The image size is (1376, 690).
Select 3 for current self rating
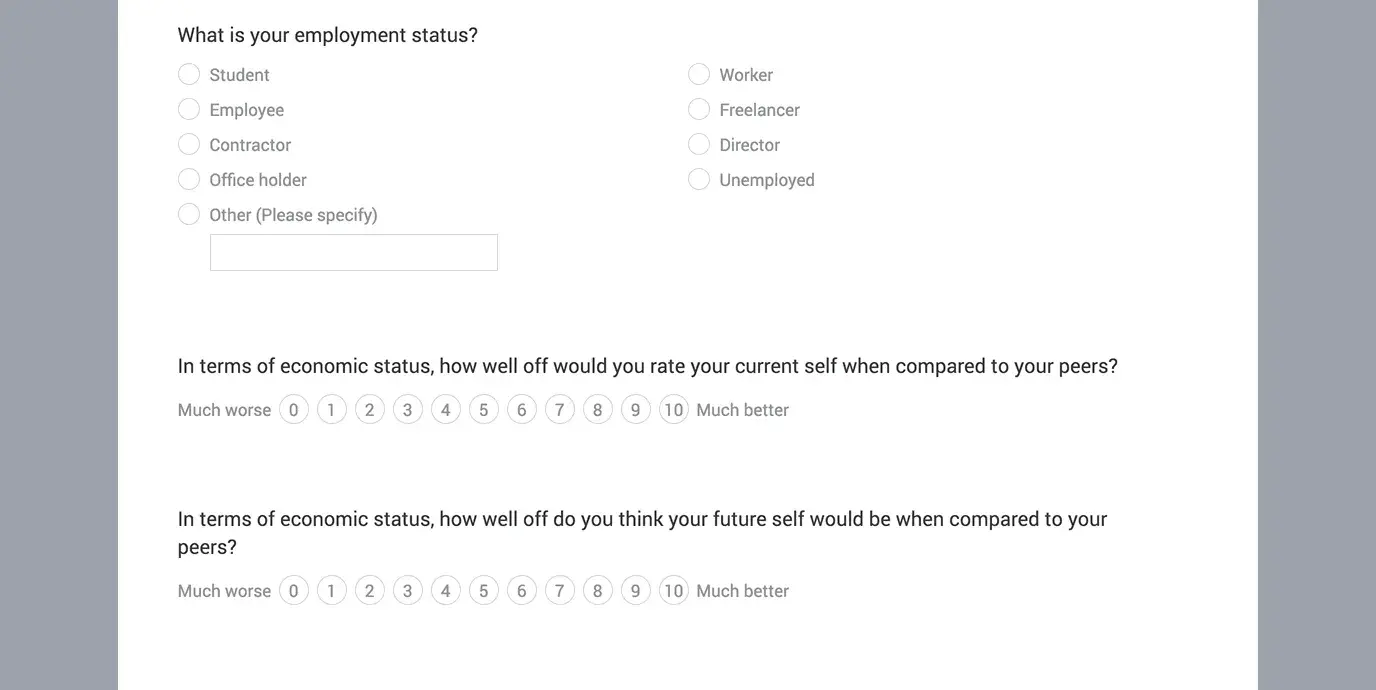tap(407, 409)
